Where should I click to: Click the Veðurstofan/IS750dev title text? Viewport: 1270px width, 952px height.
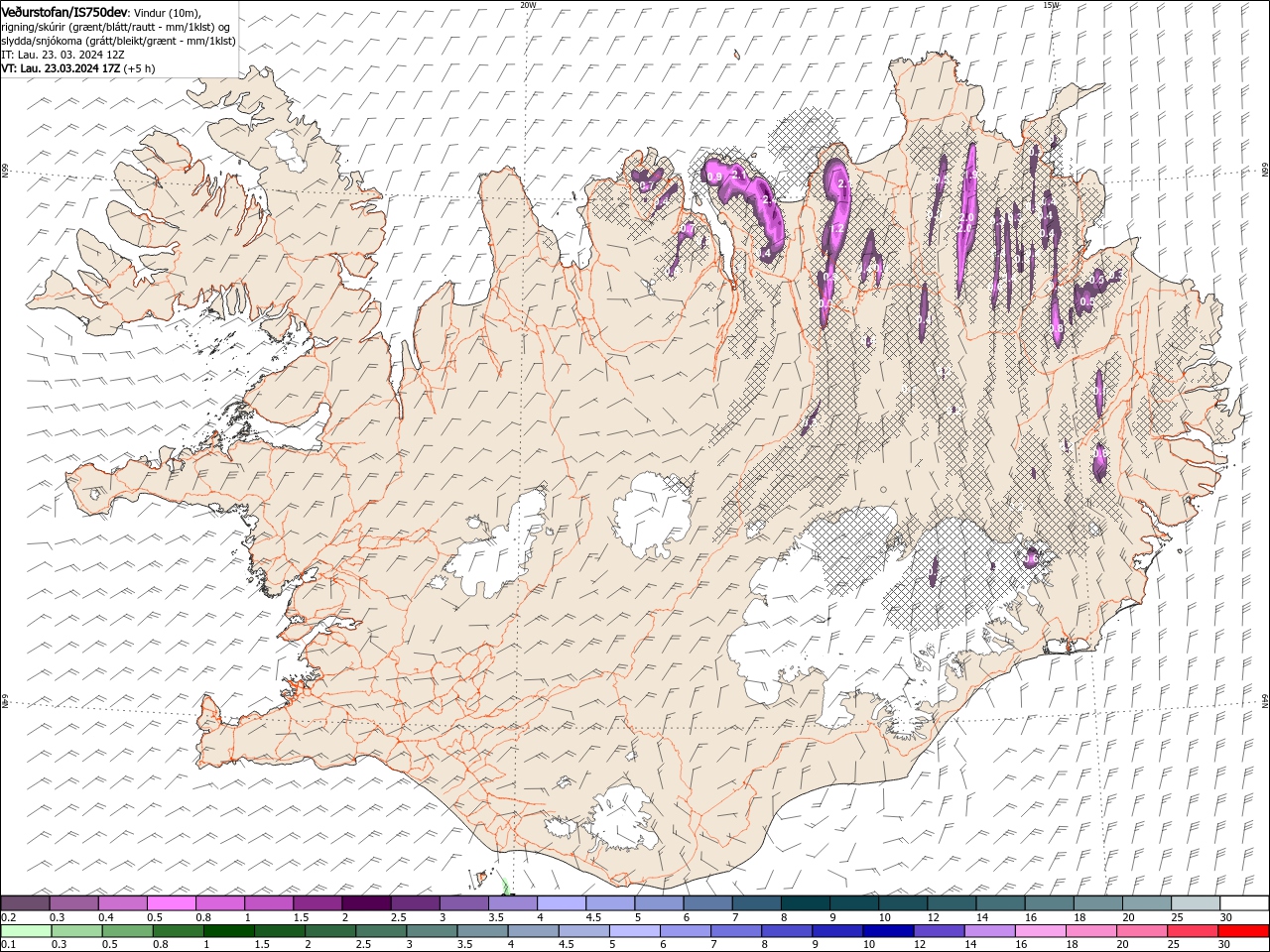point(64,11)
